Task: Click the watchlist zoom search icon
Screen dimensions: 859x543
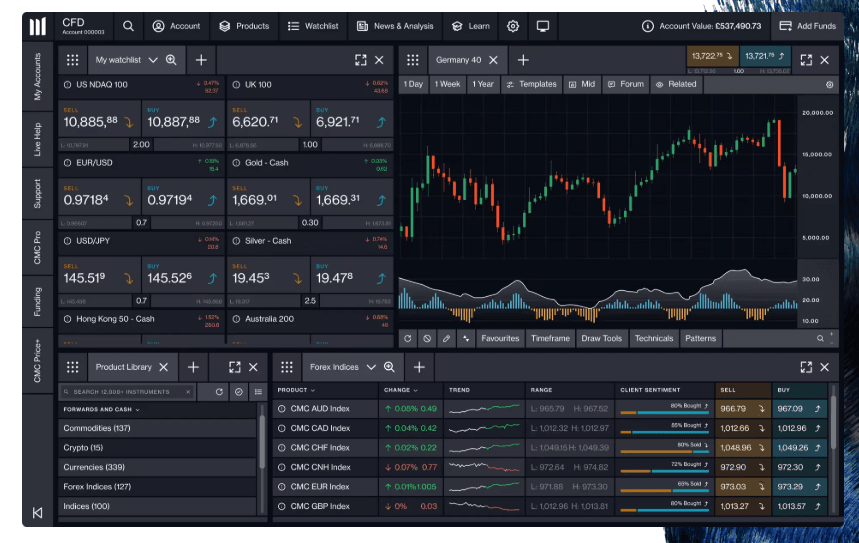Action: [171, 60]
